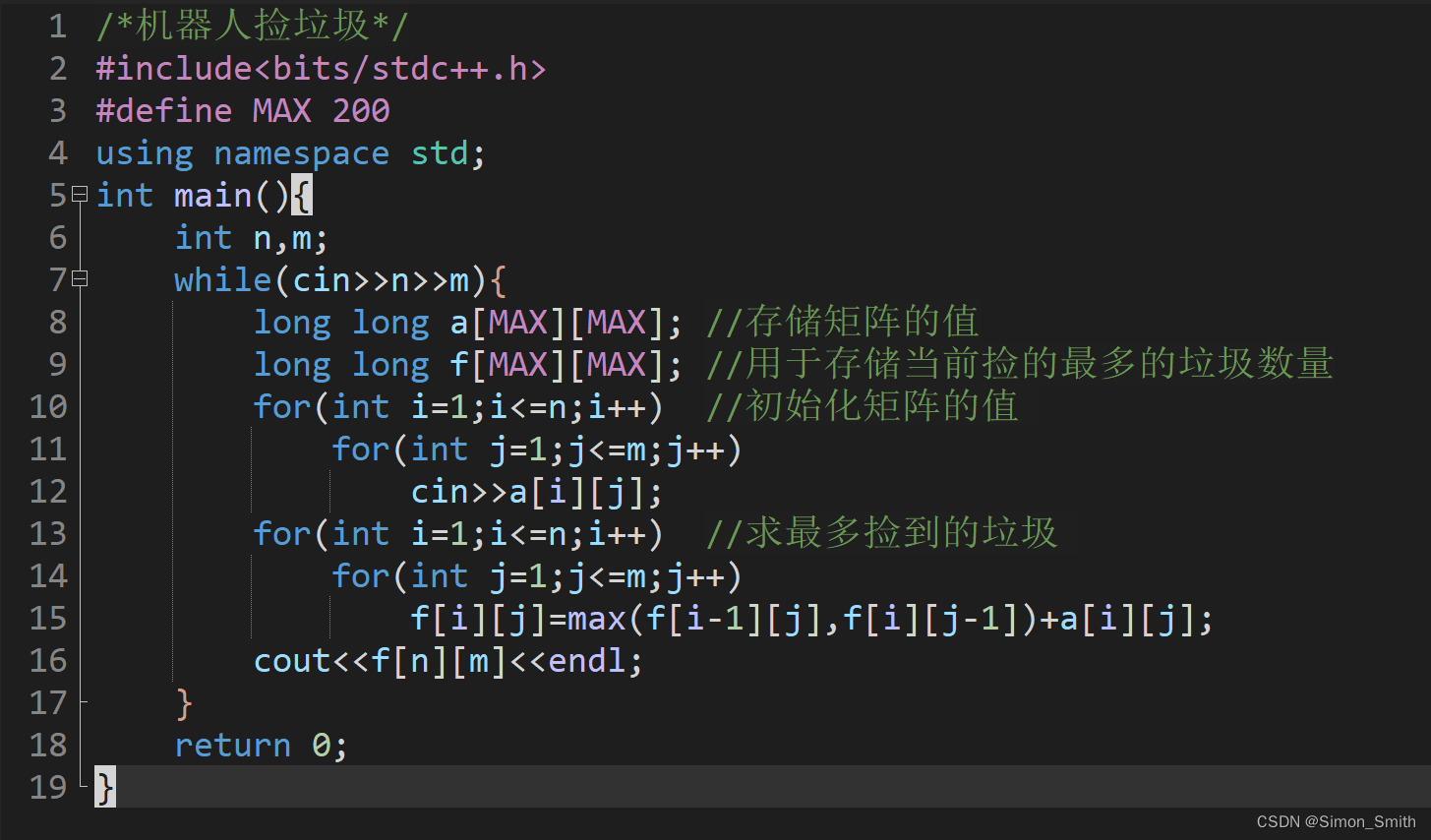This screenshot has height=840, width=1431.
Task: Click the comment '//存储矩阵的值'
Action: click(x=843, y=323)
